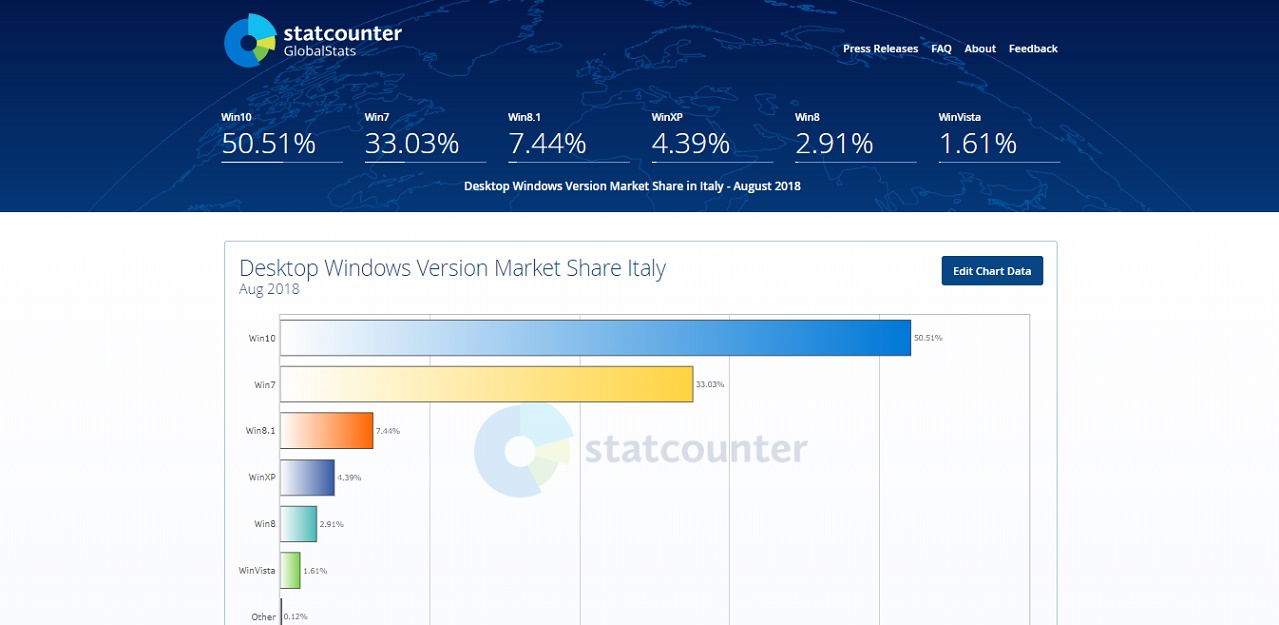This screenshot has width=1279, height=625.
Task: Click the green WinVista chart bar
Action: coord(290,570)
